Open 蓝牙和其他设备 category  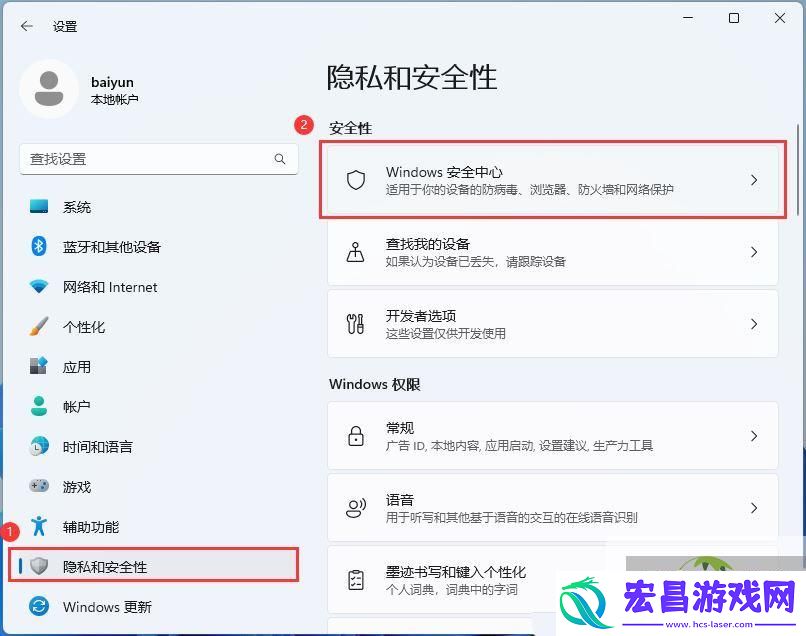pos(158,247)
